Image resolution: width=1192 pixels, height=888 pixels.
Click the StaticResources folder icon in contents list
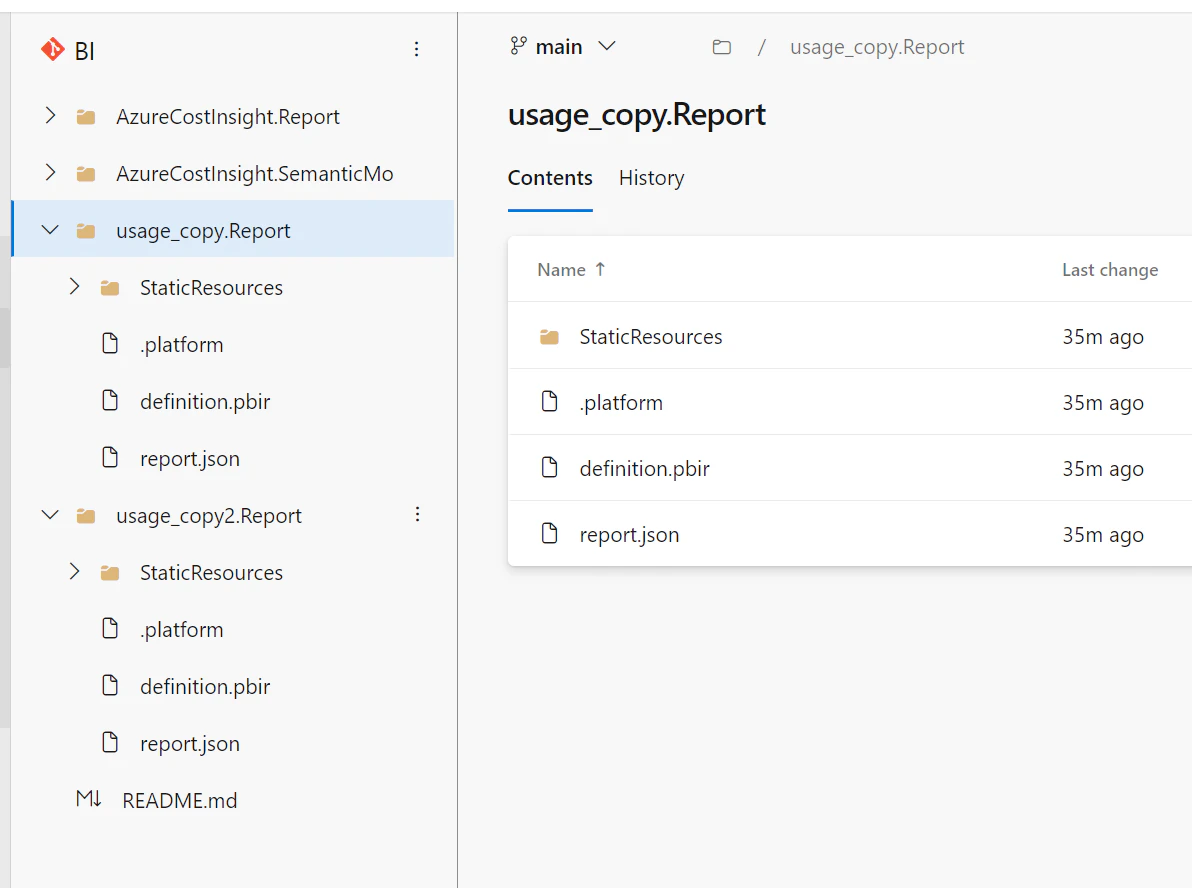(549, 337)
